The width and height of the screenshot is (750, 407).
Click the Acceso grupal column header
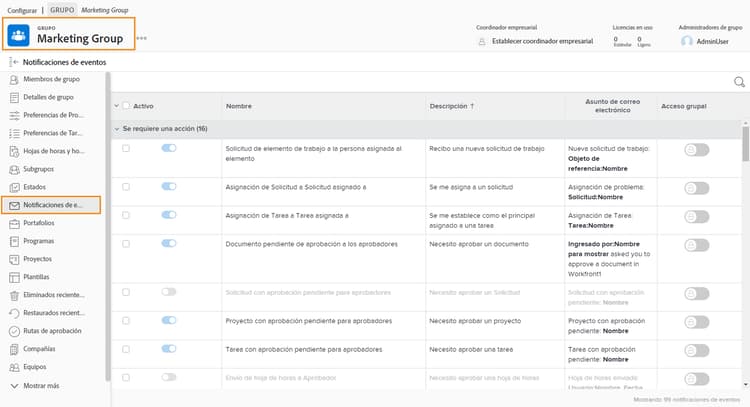click(x=684, y=106)
